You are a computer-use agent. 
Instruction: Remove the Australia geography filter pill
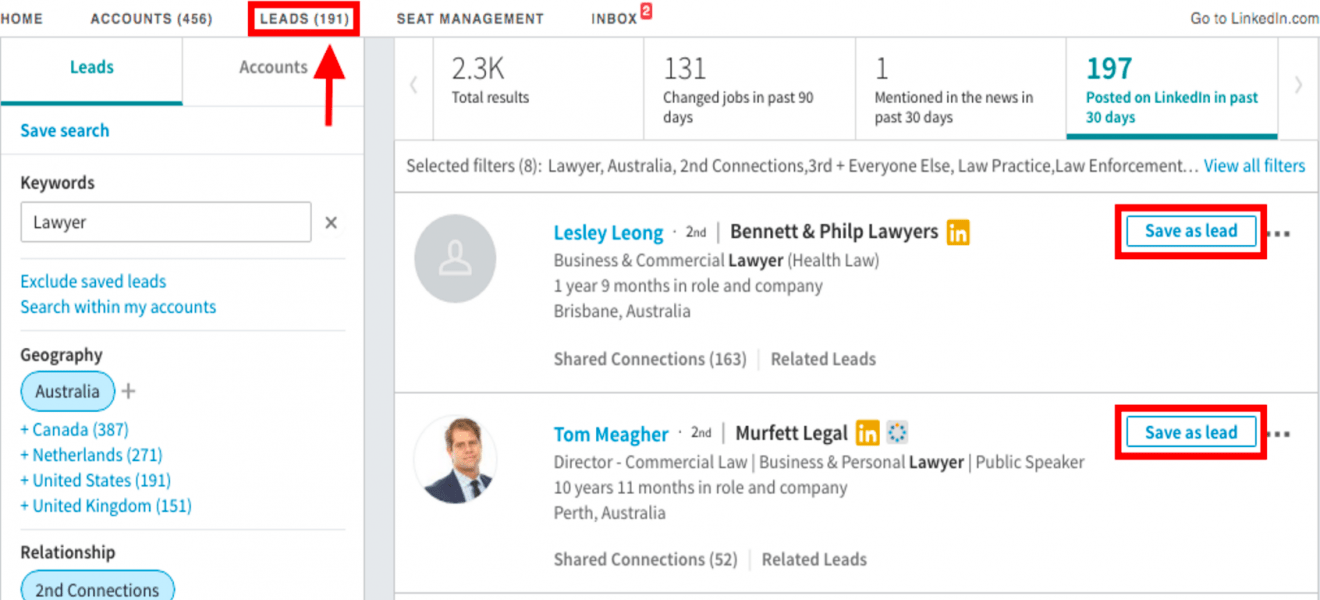coord(67,392)
